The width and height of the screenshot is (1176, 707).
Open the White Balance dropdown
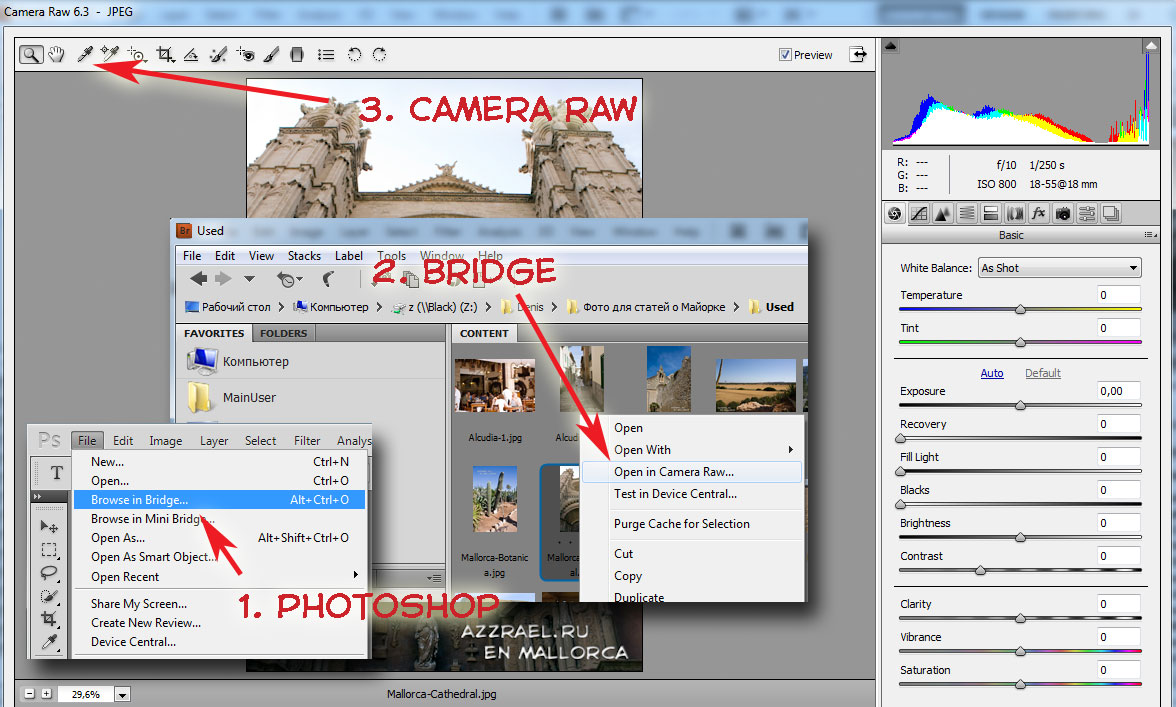[x=1059, y=268]
